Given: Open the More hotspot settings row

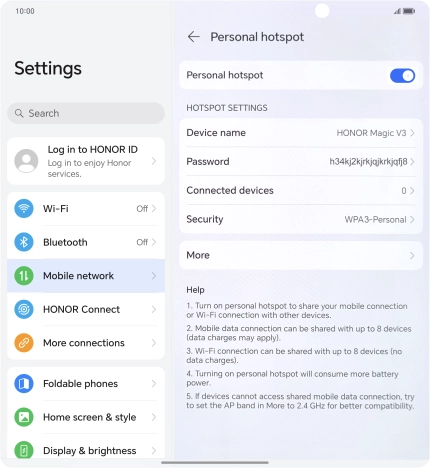Looking at the screenshot, I should point(301,255).
